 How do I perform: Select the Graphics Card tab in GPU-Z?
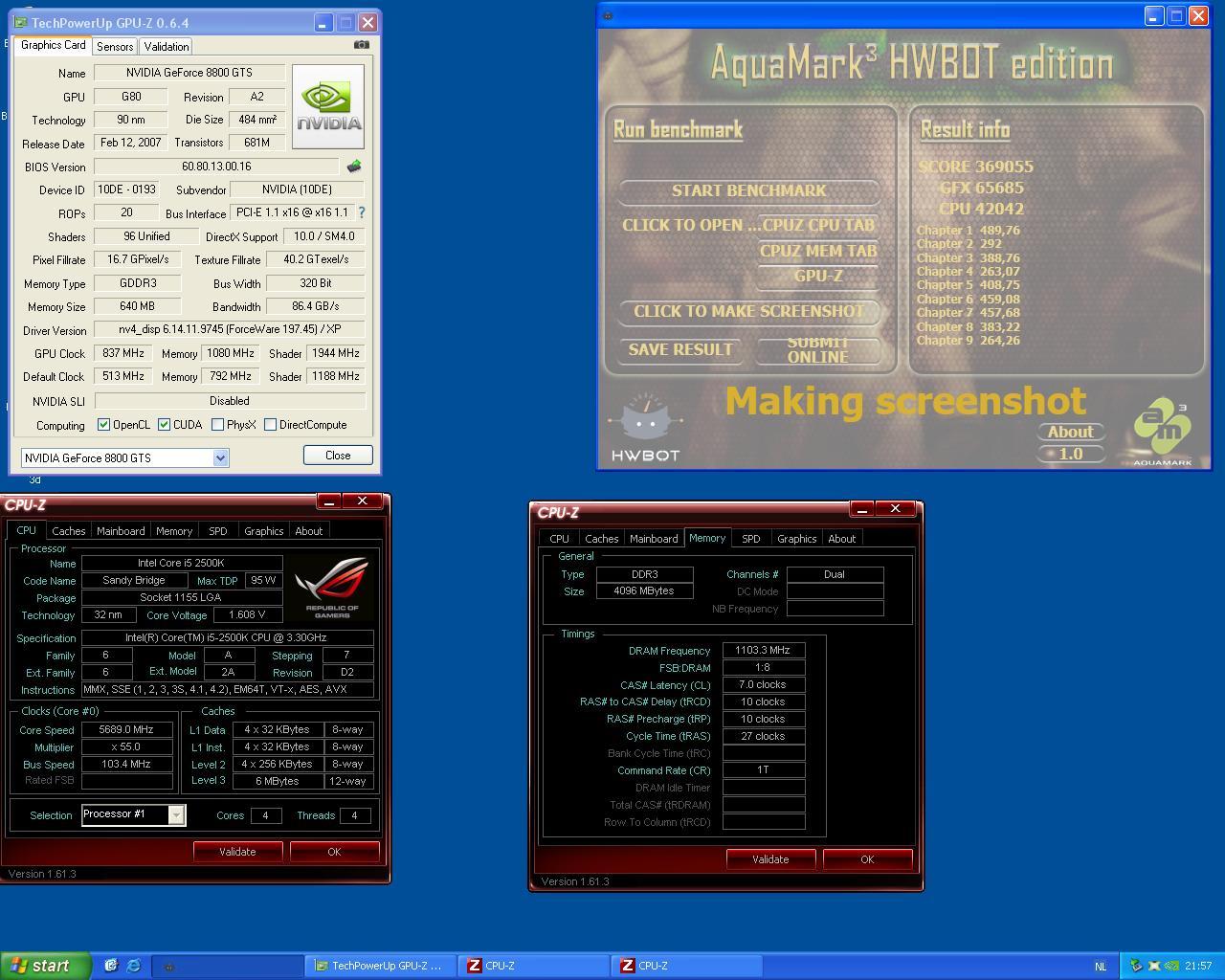pyautogui.click(x=54, y=45)
